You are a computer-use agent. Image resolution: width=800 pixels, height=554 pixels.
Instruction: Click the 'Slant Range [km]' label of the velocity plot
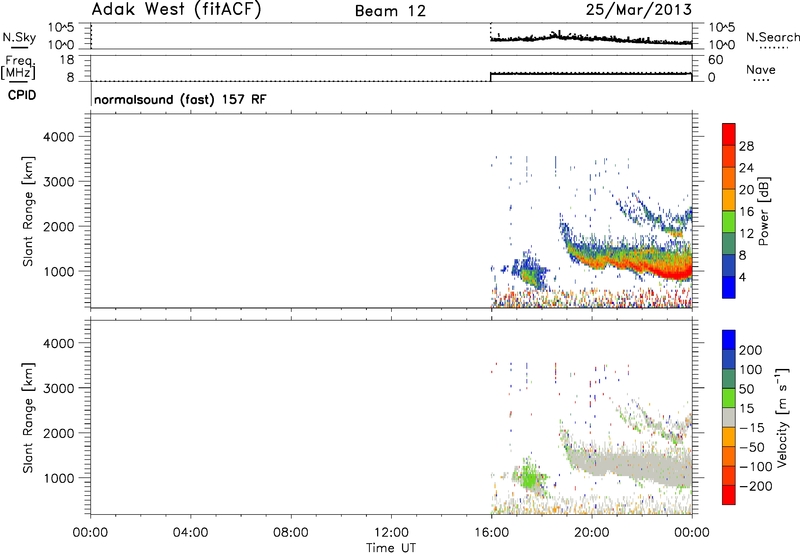click(x=28, y=418)
